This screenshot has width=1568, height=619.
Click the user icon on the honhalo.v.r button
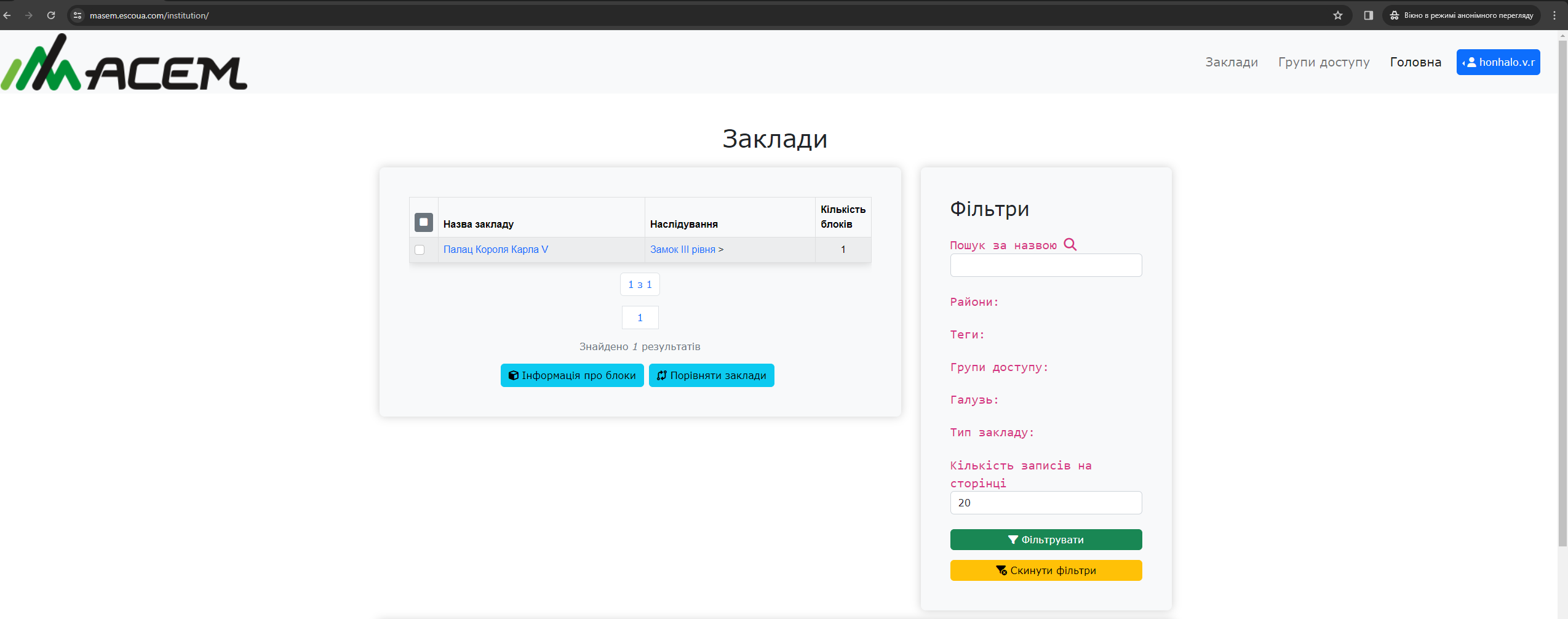click(x=1471, y=62)
